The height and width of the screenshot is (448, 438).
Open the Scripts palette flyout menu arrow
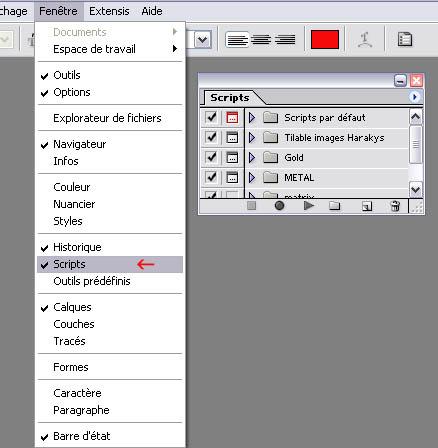tap(414, 97)
